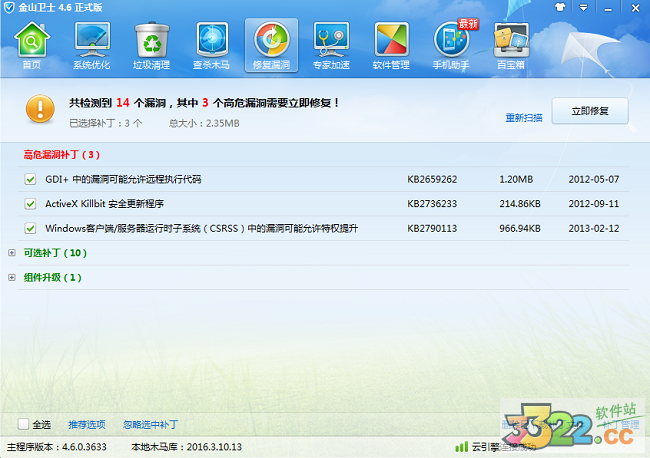
Task: Close the 金山卫士 window
Action: coord(635,8)
